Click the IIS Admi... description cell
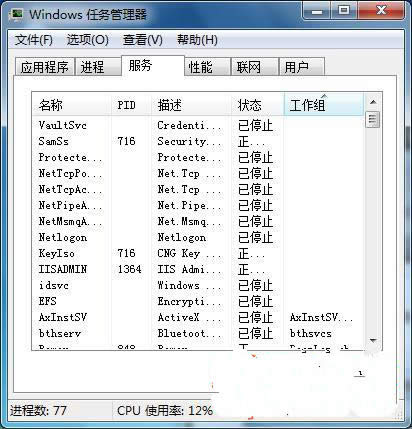This screenshot has height=429, width=412. click(189, 269)
